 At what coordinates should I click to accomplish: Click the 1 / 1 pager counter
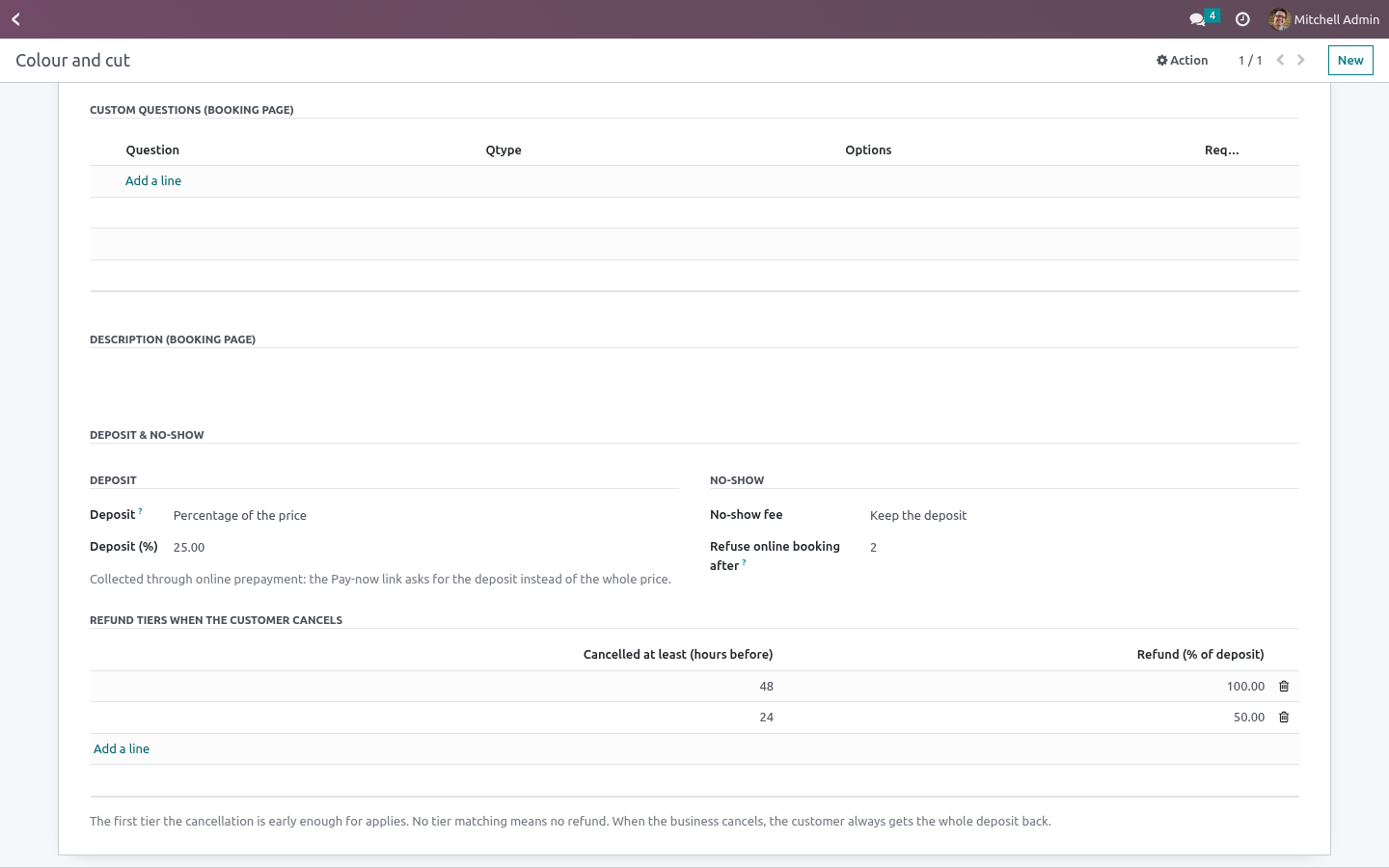coord(1250,60)
